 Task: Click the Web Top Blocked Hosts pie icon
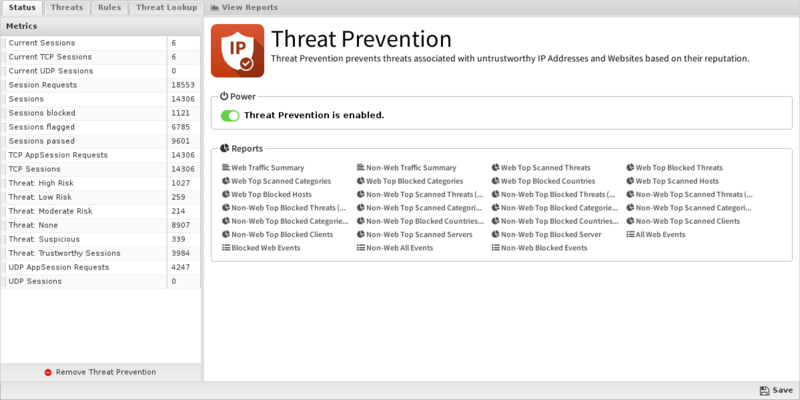tap(226, 194)
